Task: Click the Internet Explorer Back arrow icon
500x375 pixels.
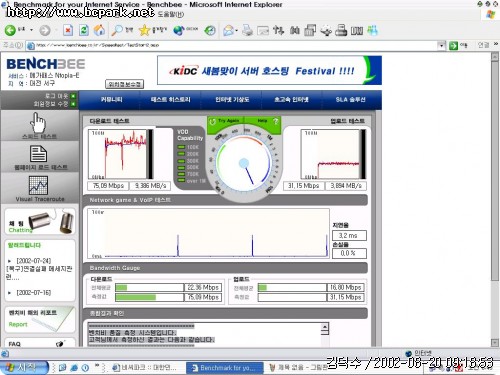Action: (x=10, y=30)
